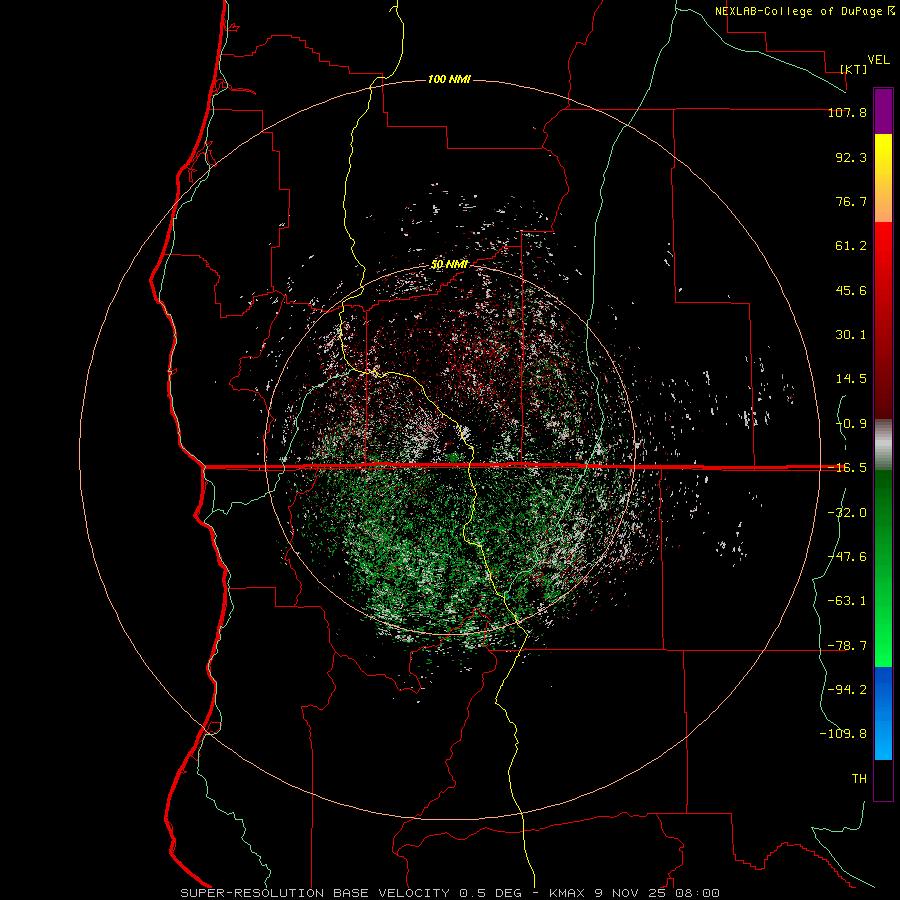The image size is (900, 900).
Task: Click the 30.1 scale value
Action: (x=851, y=335)
